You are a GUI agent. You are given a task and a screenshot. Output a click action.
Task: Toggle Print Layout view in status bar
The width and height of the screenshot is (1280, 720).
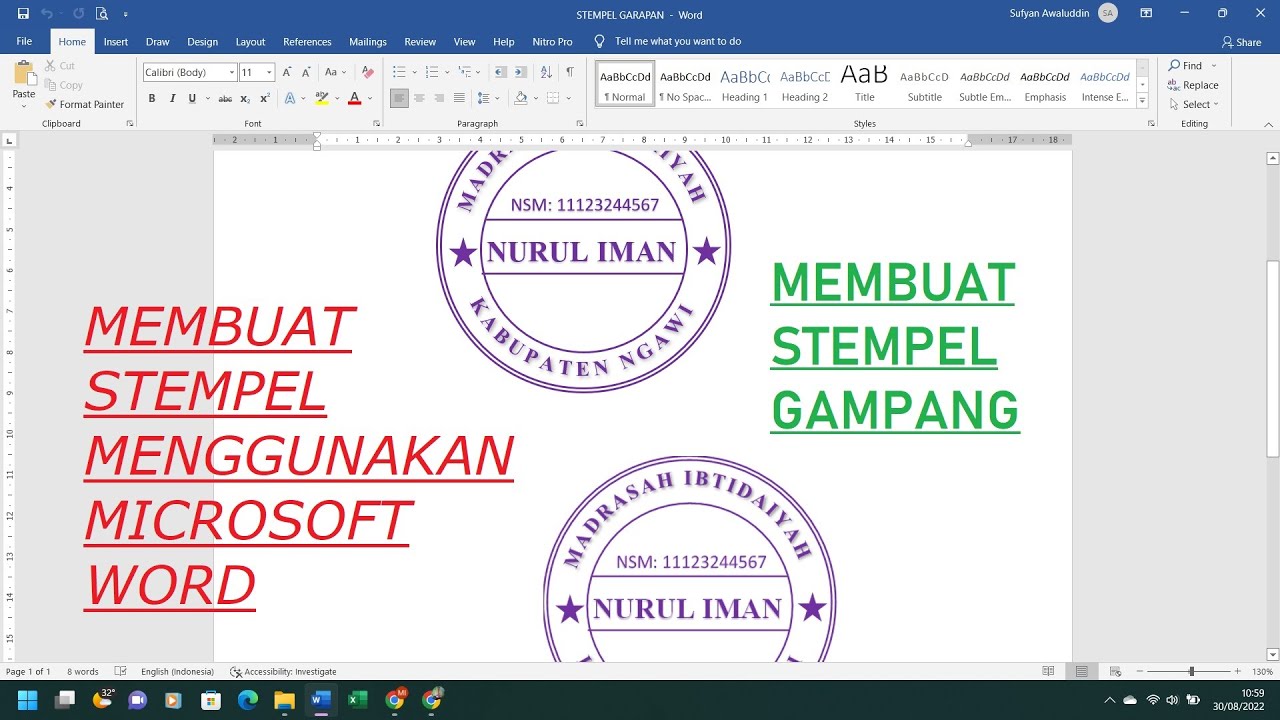[1081, 671]
